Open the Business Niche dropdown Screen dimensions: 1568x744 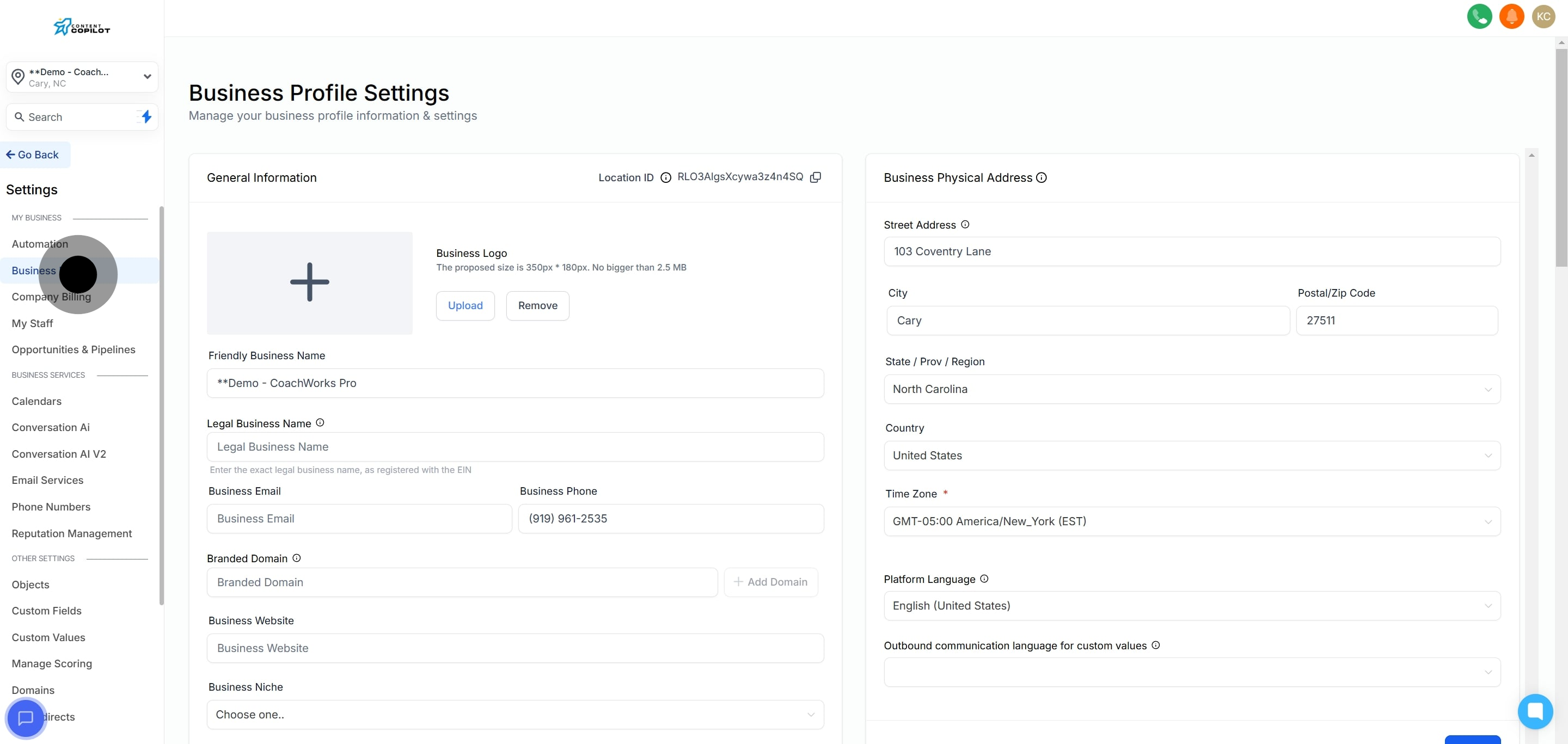tap(515, 714)
